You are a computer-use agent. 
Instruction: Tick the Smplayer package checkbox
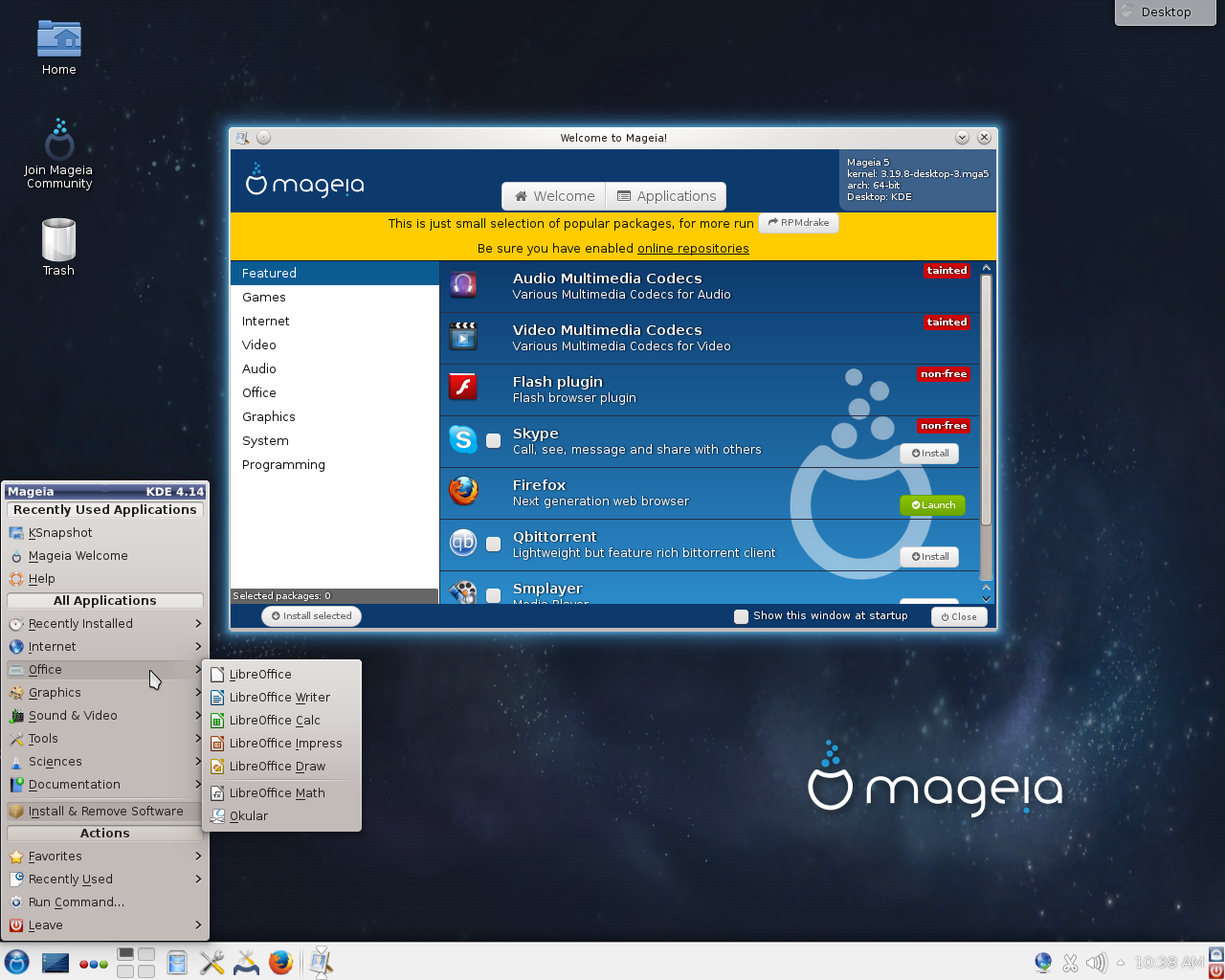[494, 595]
